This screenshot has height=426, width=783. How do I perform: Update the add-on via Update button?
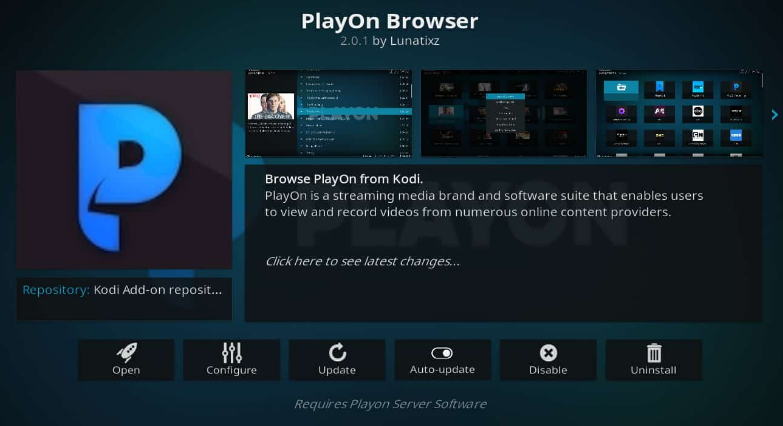[337, 360]
